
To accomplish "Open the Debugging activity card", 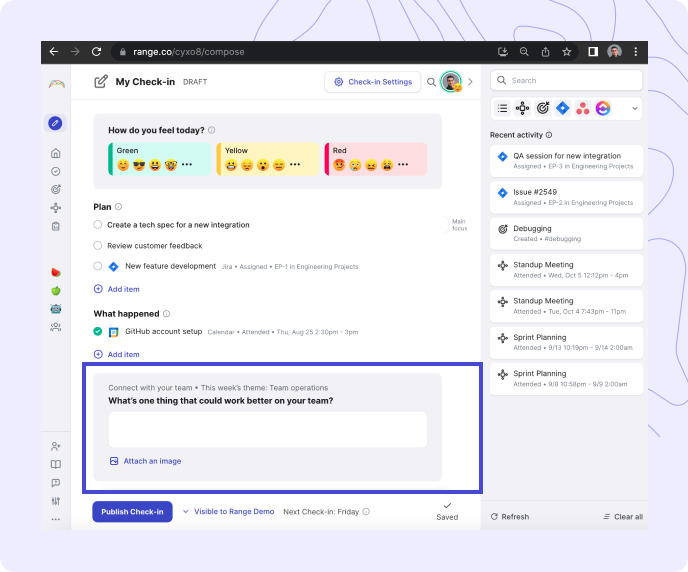I will pos(566,234).
